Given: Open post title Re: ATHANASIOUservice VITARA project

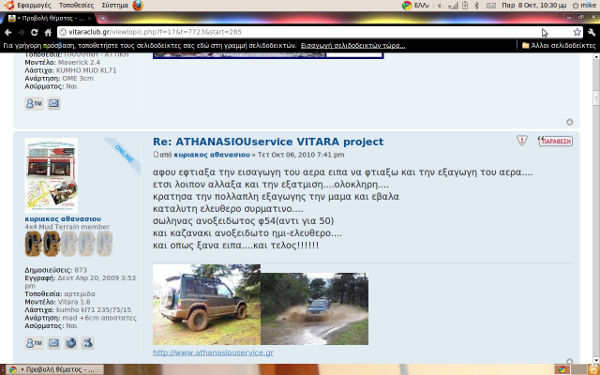Looking at the screenshot, I should tap(268, 142).
